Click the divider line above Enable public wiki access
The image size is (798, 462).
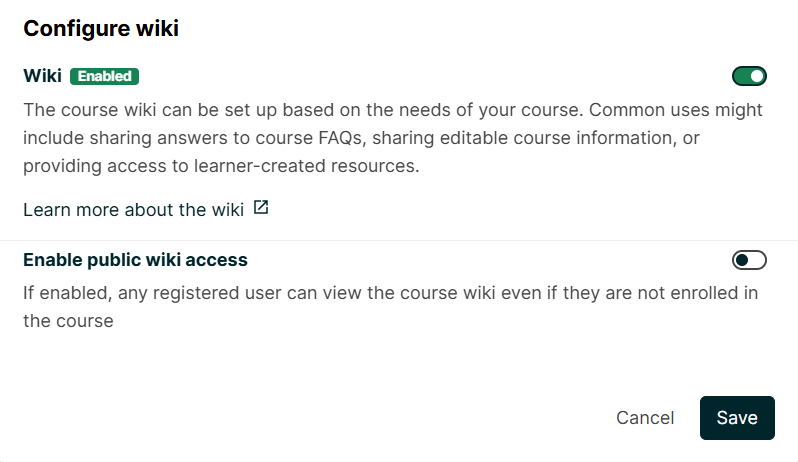pos(399,241)
